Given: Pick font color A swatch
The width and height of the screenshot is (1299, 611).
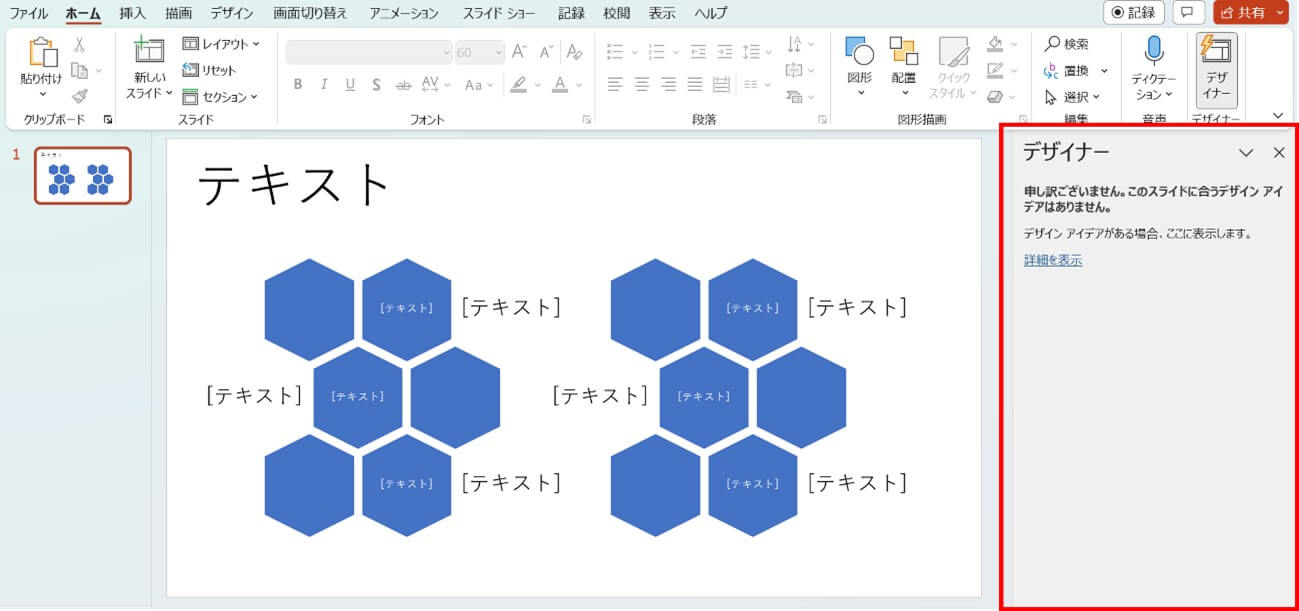Looking at the screenshot, I should 560,85.
